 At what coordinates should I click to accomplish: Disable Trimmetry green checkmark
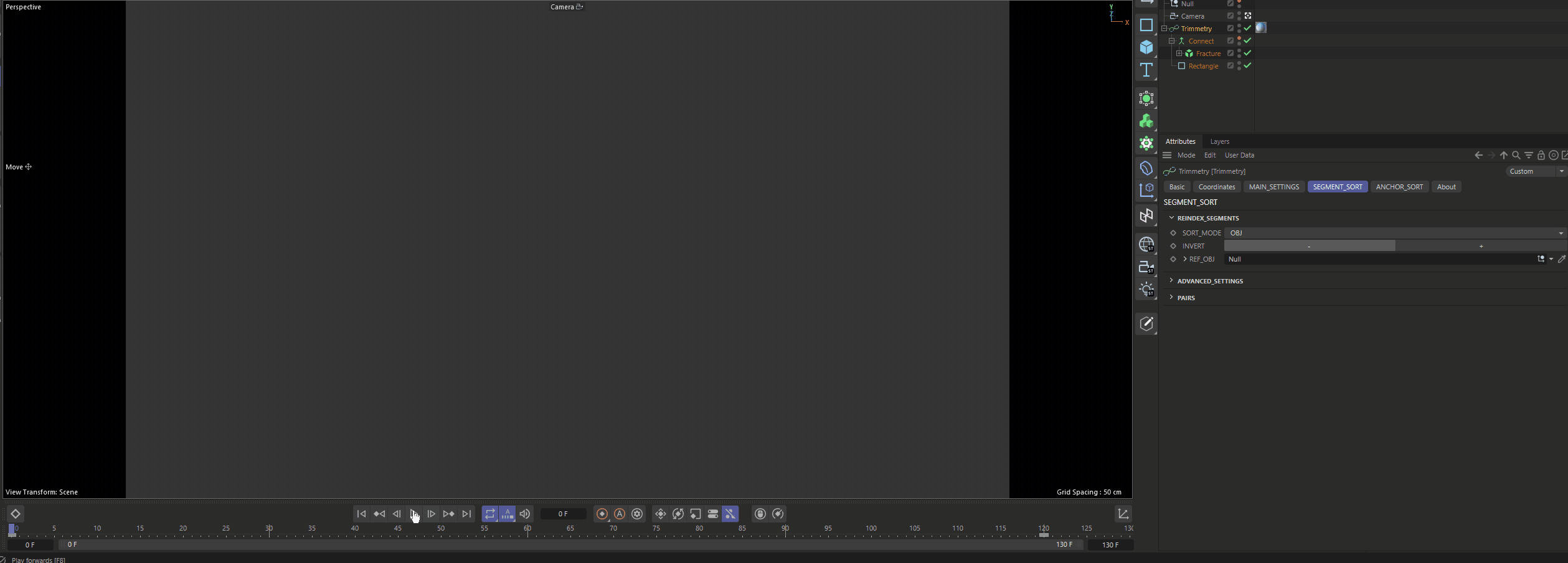(x=1247, y=28)
